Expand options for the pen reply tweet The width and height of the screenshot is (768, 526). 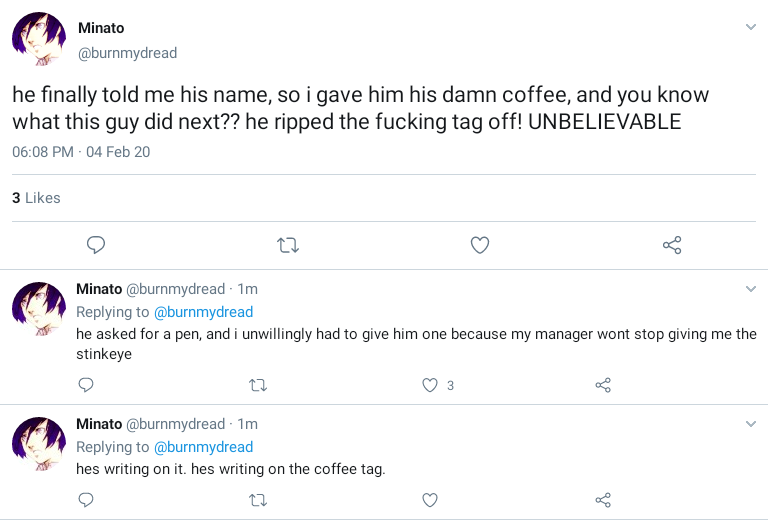751,289
